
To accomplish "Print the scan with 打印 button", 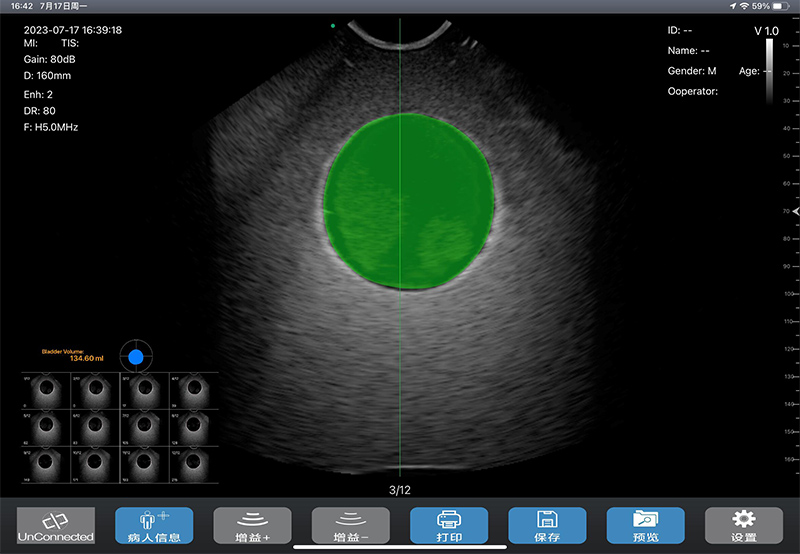I will point(448,525).
